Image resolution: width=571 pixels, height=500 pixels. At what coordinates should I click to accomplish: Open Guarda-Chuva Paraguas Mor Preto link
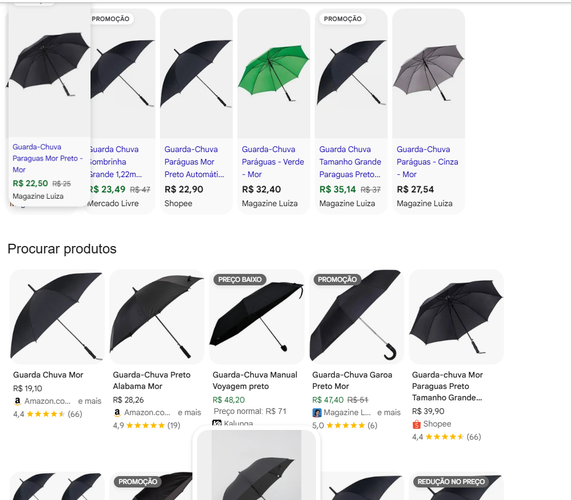tap(48, 158)
